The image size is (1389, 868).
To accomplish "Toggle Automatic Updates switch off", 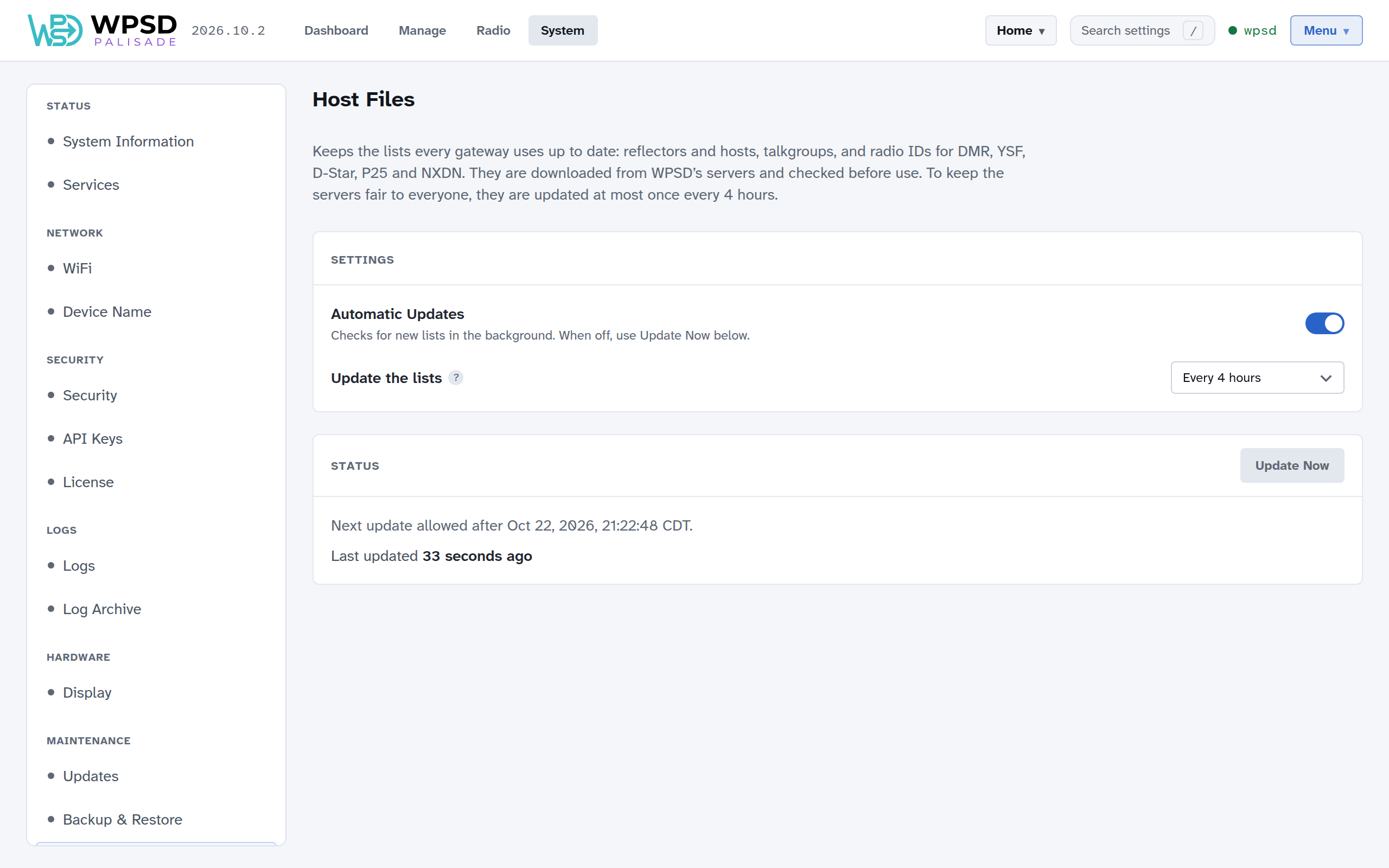I will [x=1324, y=323].
